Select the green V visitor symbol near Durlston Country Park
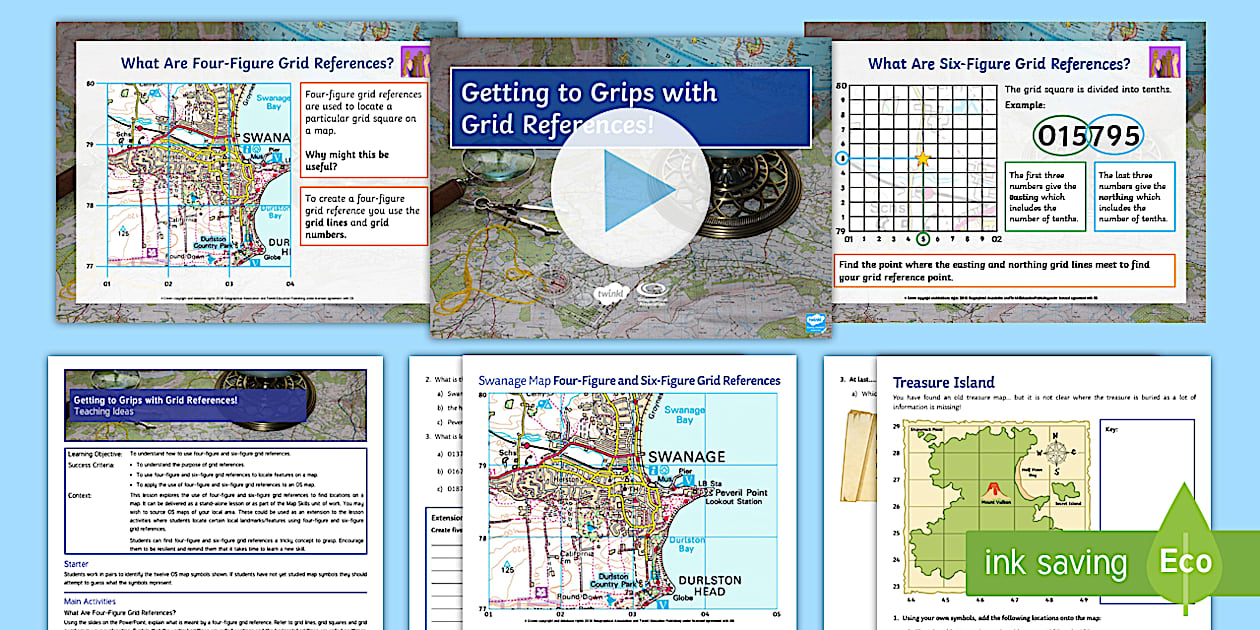The height and width of the screenshot is (630, 1260). [663, 604]
